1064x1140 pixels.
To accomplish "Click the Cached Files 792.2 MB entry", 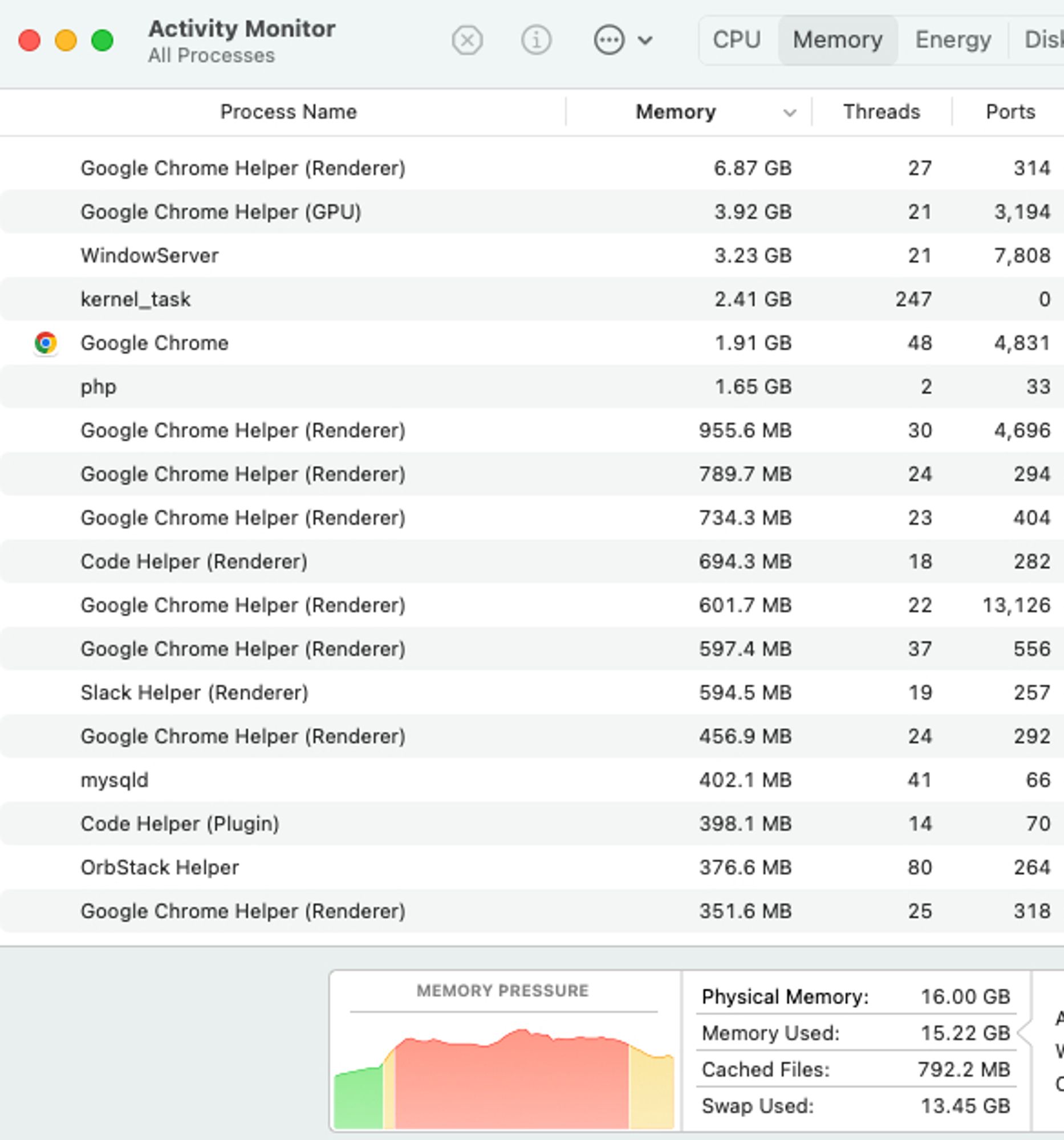I will 855,1069.
